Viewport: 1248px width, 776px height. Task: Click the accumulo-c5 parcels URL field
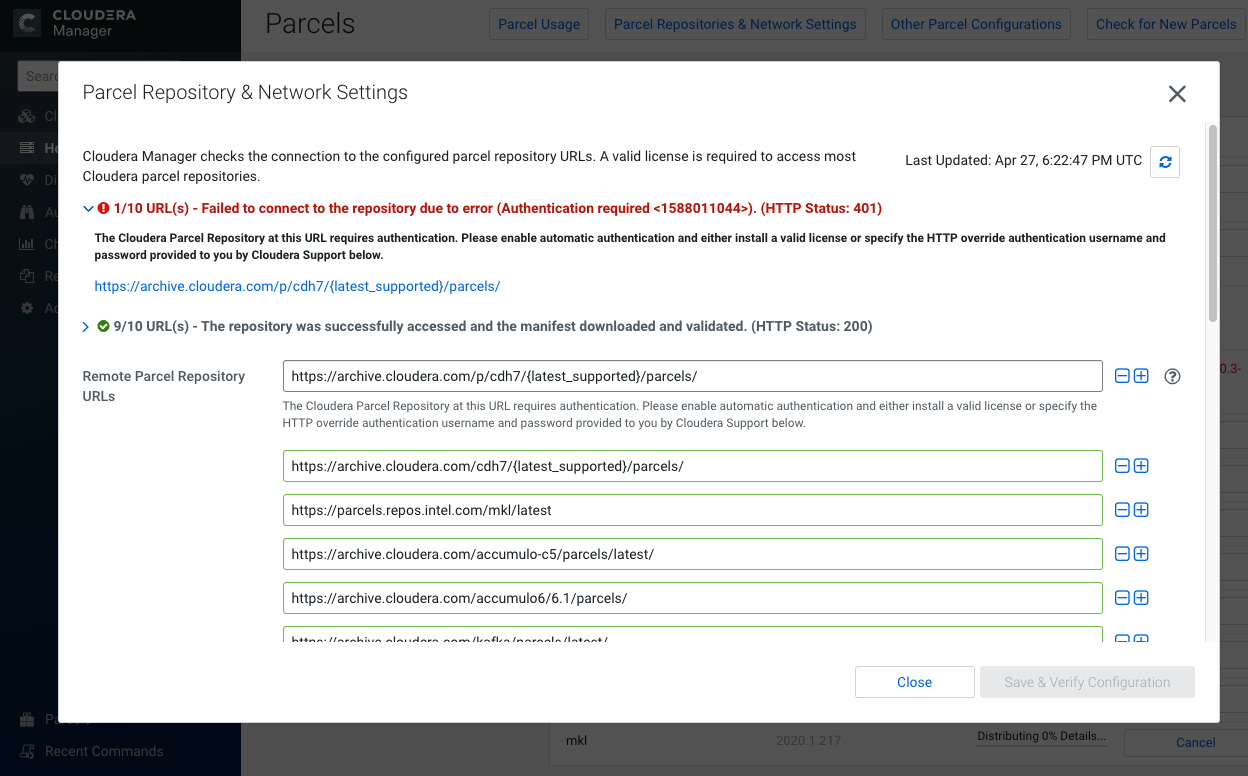tap(692, 554)
